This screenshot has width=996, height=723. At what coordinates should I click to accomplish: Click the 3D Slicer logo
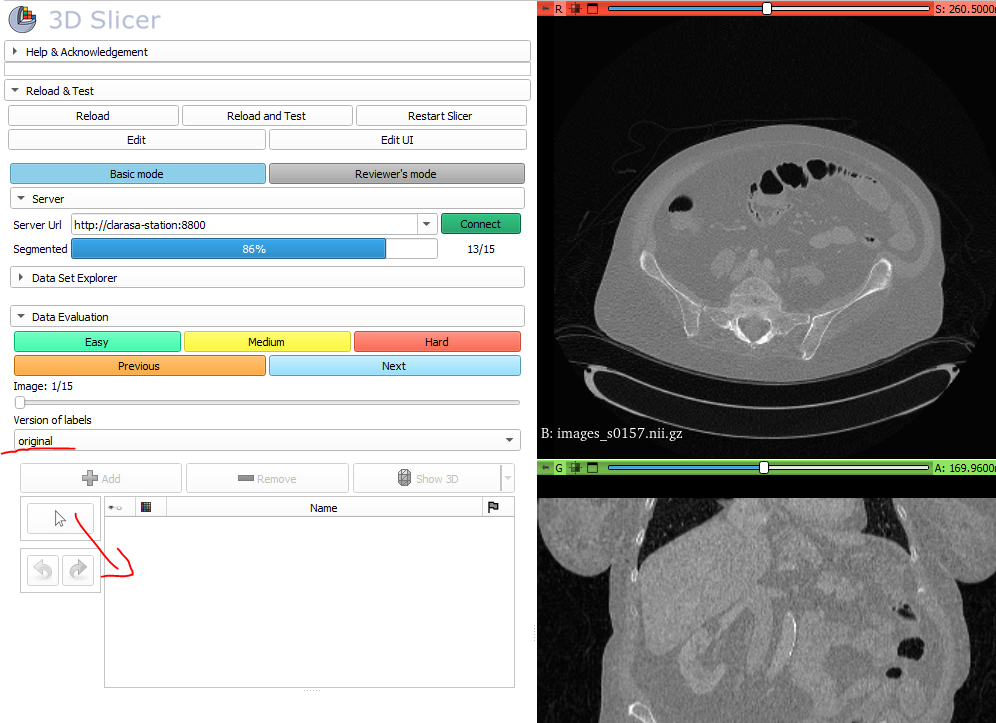pyautogui.click(x=22, y=20)
